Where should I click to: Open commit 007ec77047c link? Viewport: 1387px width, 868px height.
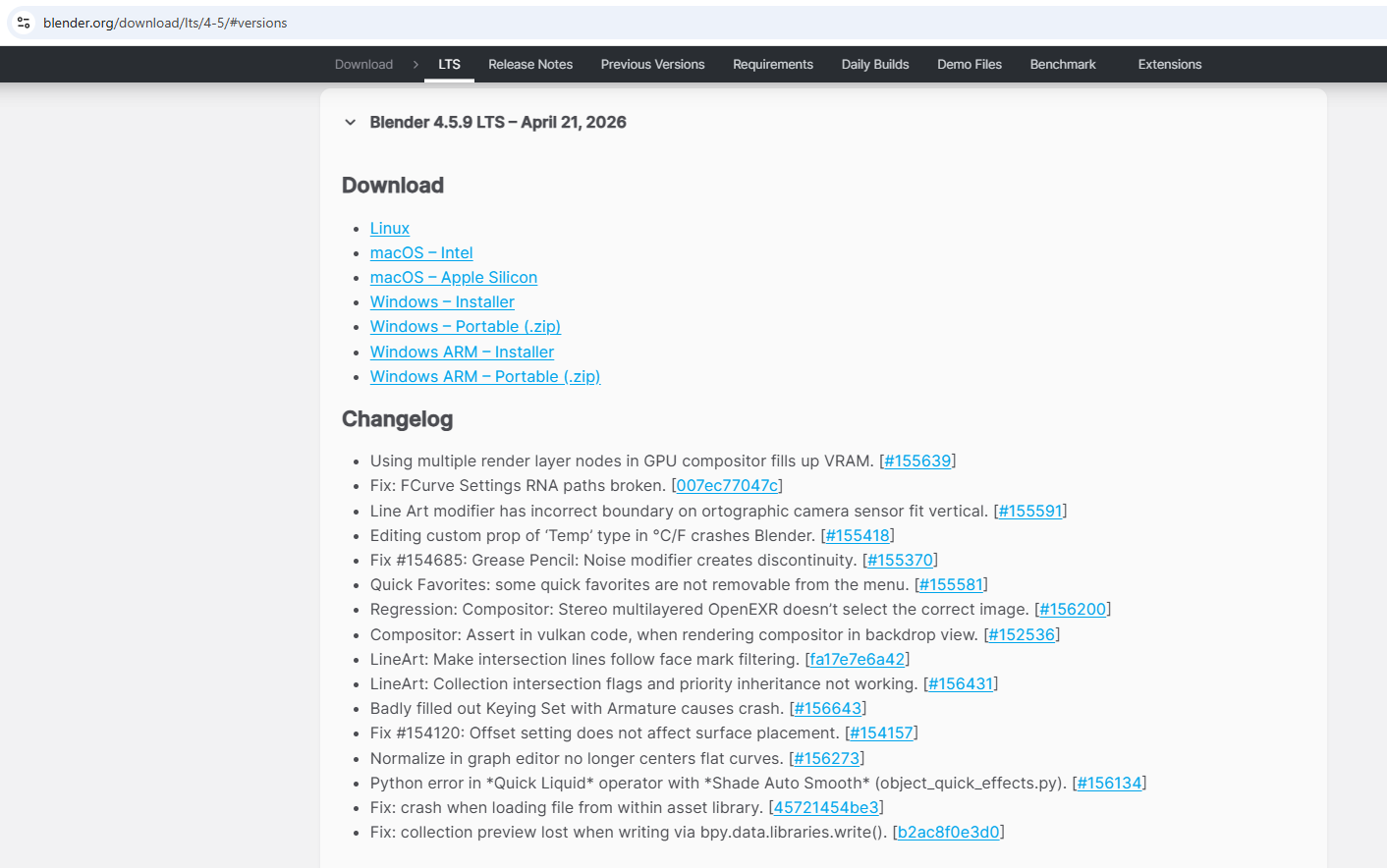[x=727, y=486]
